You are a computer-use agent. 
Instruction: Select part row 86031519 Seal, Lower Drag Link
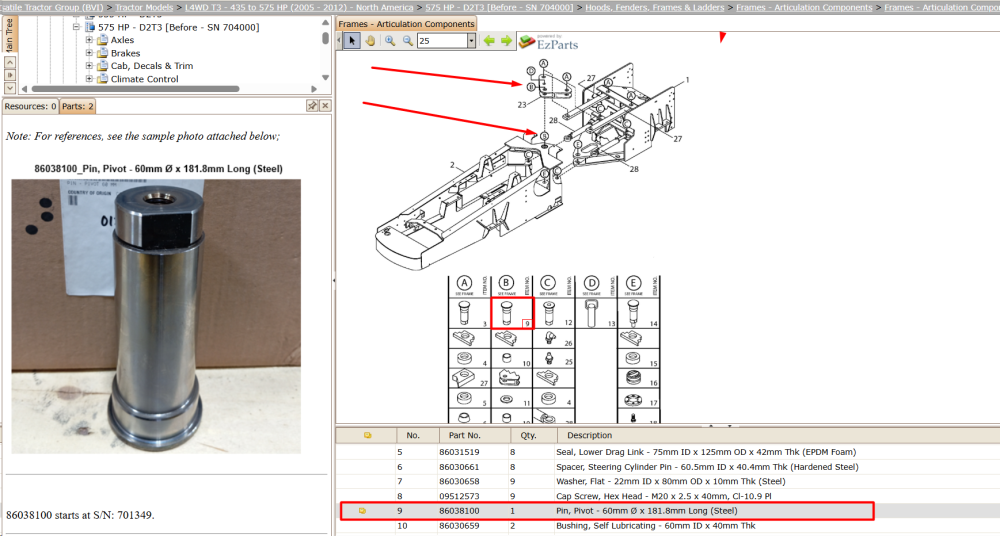(x=668, y=452)
